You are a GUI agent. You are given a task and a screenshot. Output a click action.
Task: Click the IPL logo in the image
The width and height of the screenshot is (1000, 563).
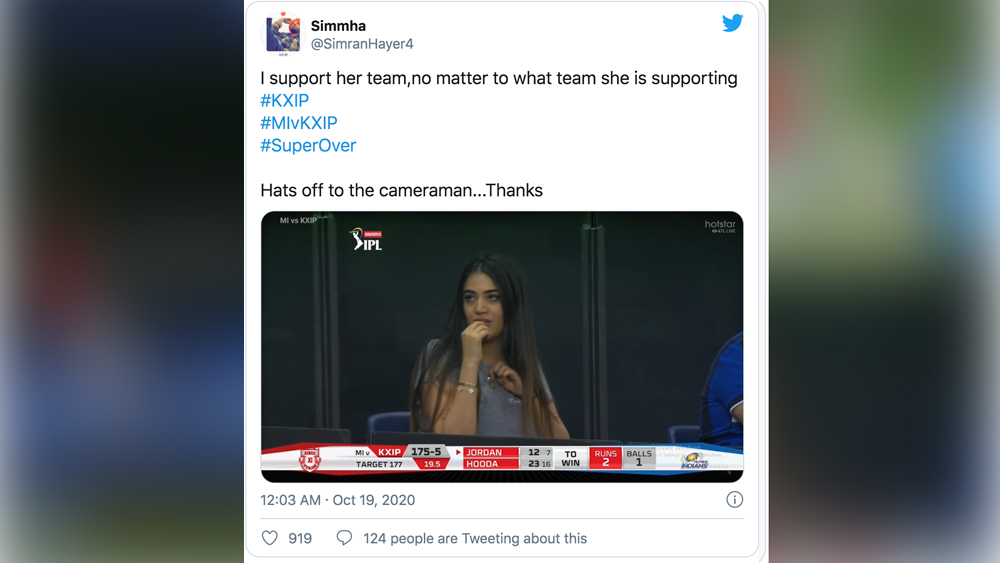pos(366,240)
